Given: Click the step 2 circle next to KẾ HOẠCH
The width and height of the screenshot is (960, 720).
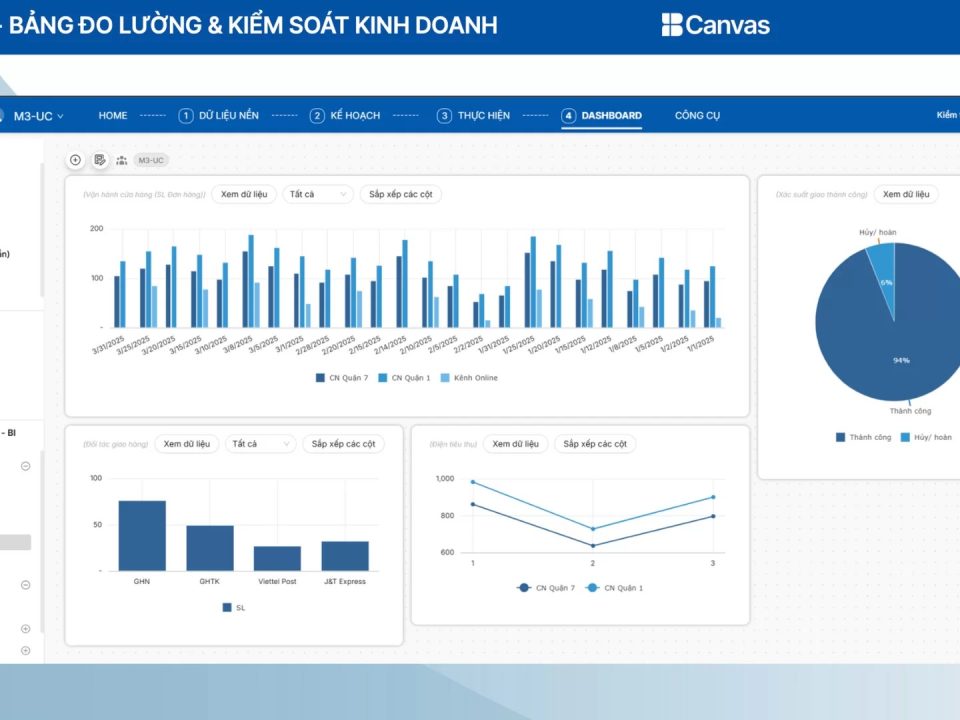Looking at the screenshot, I should coord(317,116).
